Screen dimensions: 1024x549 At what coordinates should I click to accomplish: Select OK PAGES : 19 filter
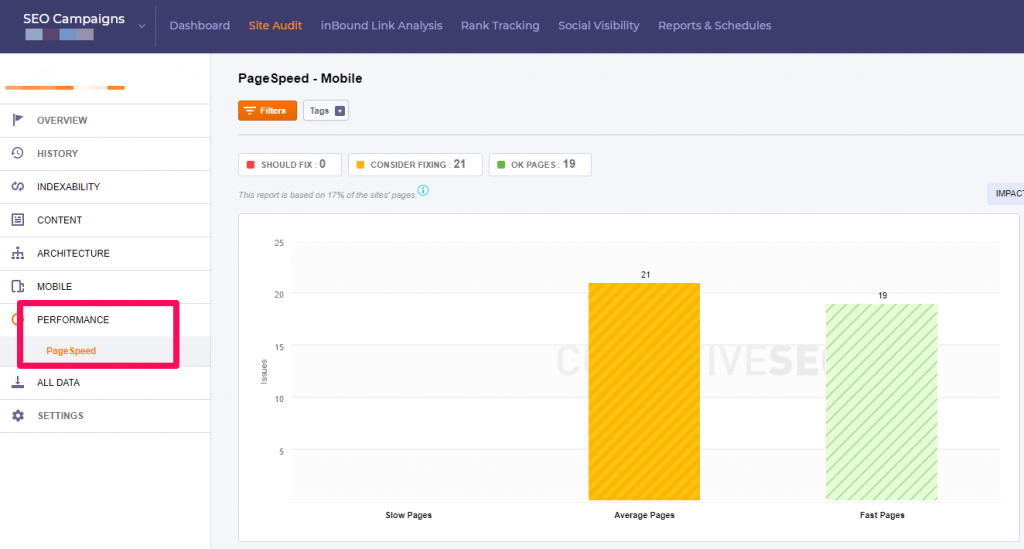(540, 165)
